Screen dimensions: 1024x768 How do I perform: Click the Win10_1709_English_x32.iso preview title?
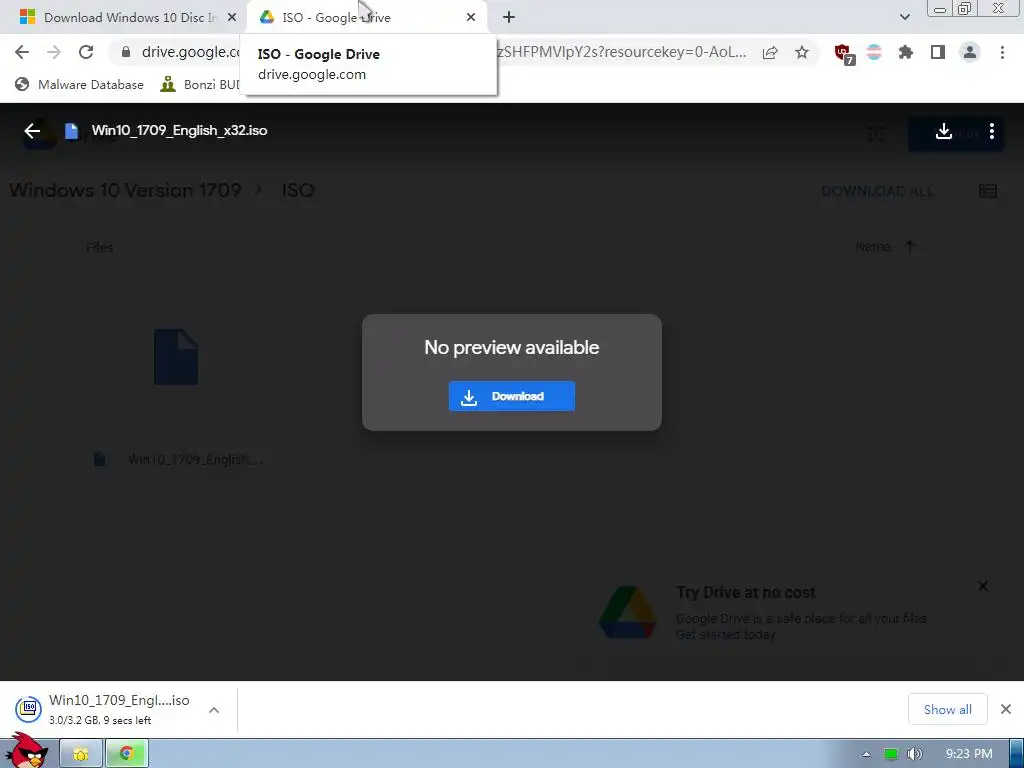[x=179, y=131]
